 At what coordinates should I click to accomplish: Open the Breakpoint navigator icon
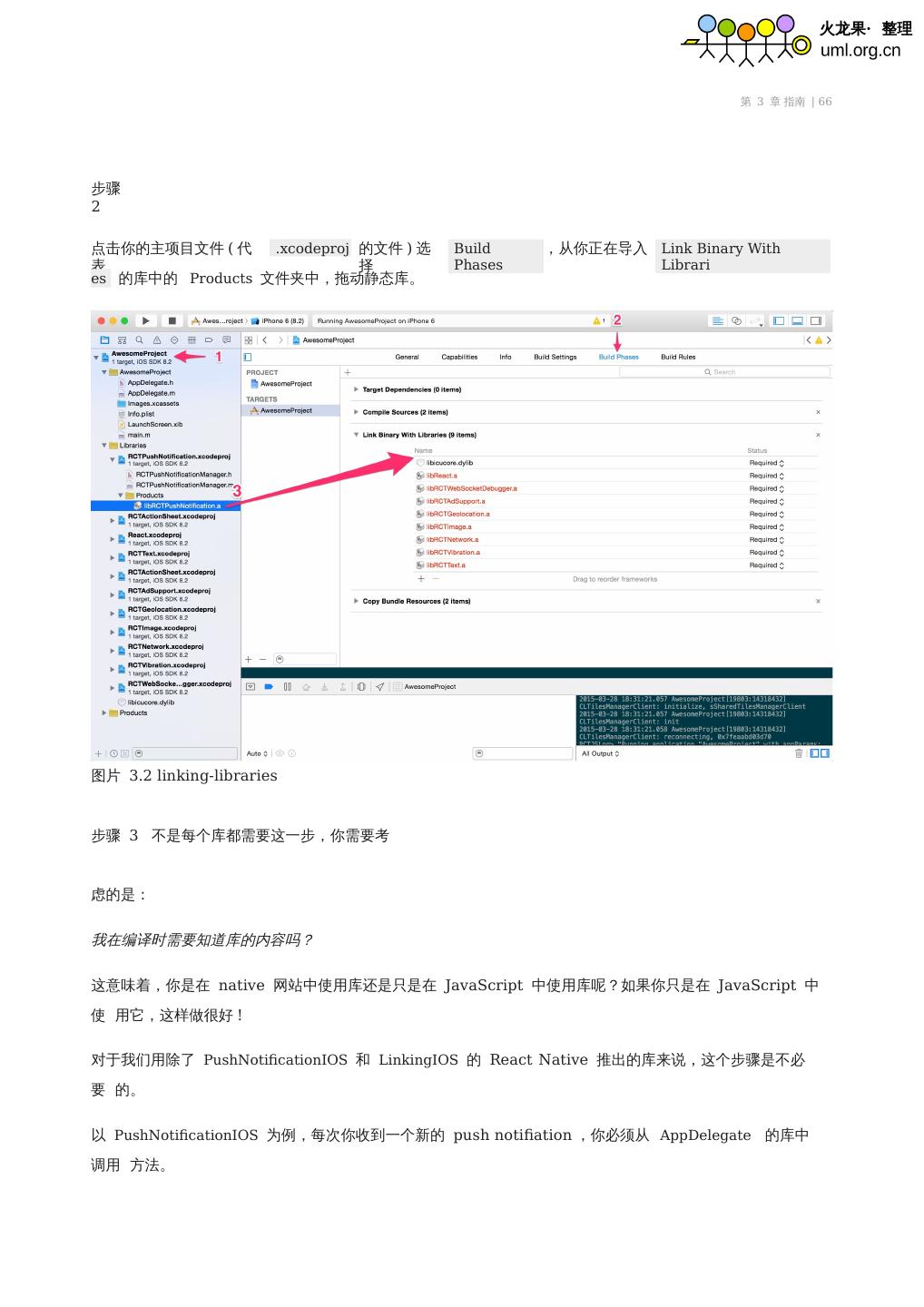coord(209,340)
